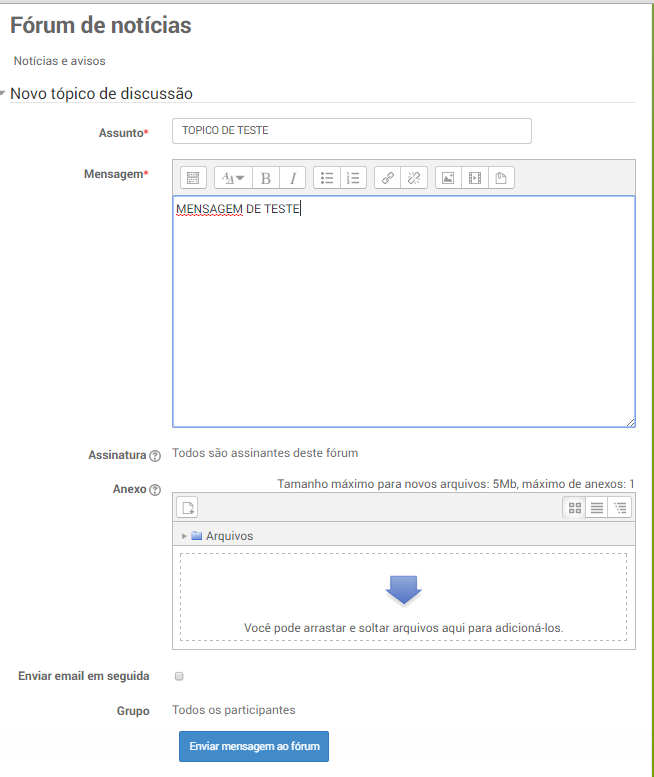Collapse the Novo tópico de discussão section

(4, 93)
